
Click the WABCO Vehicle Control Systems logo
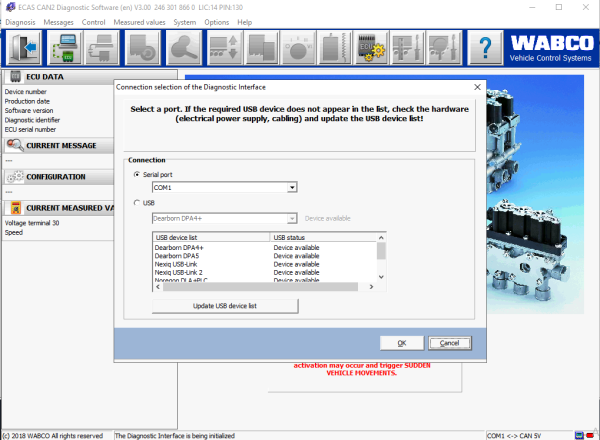pos(551,48)
